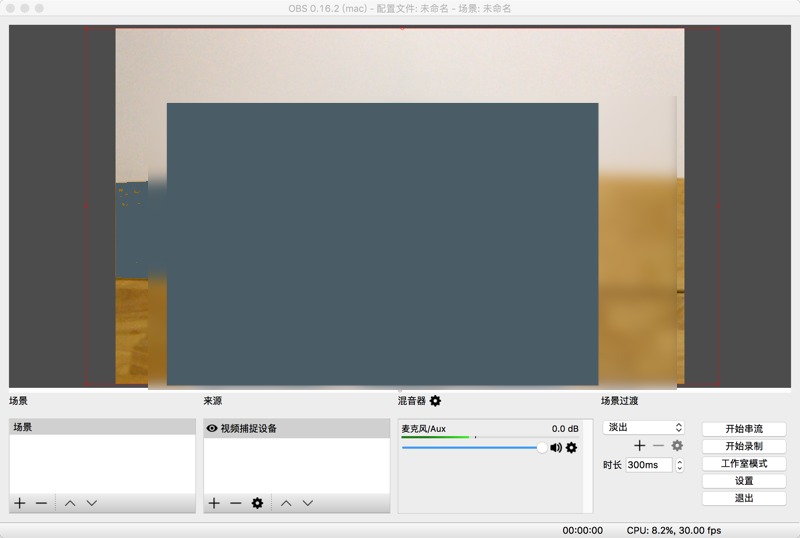Remove scene transition with minus icon
Viewport: 800px width, 538px height.
659,446
